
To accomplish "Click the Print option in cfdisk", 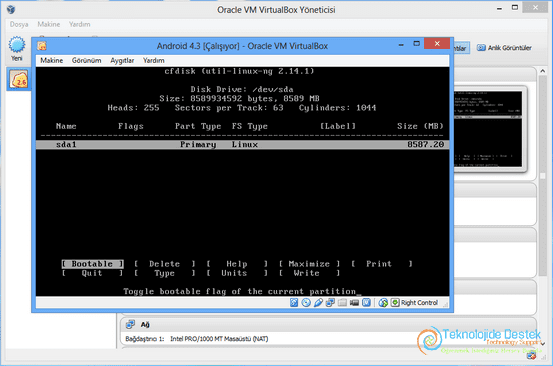I will [x=381, y=264].
